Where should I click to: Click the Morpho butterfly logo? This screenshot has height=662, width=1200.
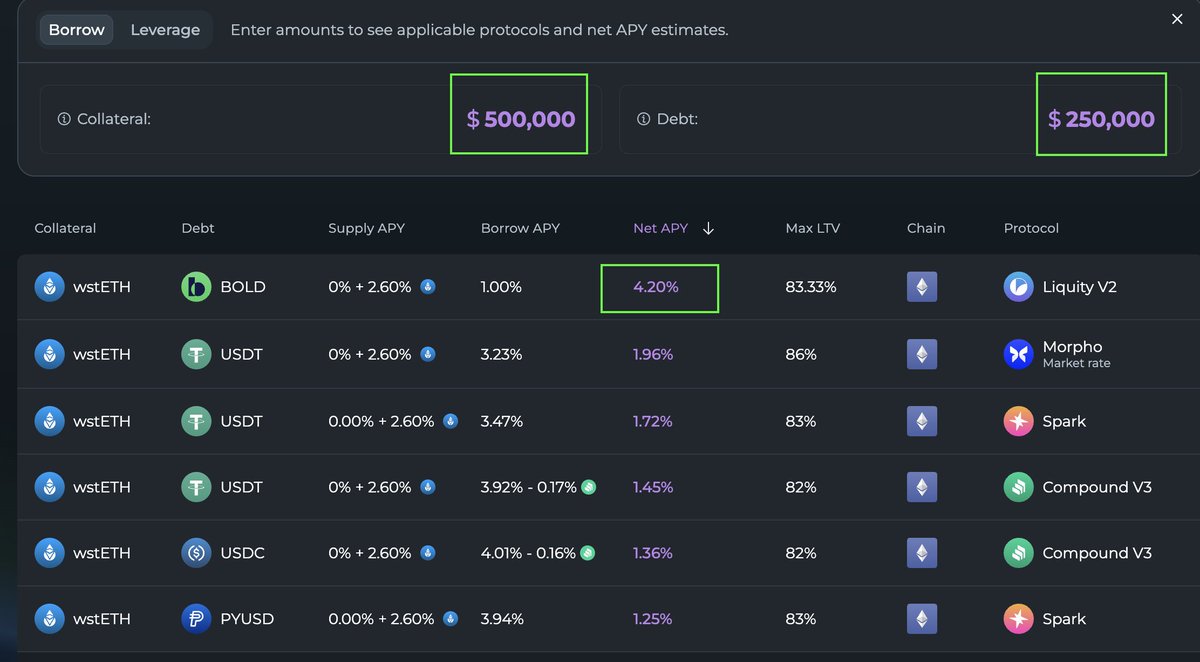(1018, 354)
